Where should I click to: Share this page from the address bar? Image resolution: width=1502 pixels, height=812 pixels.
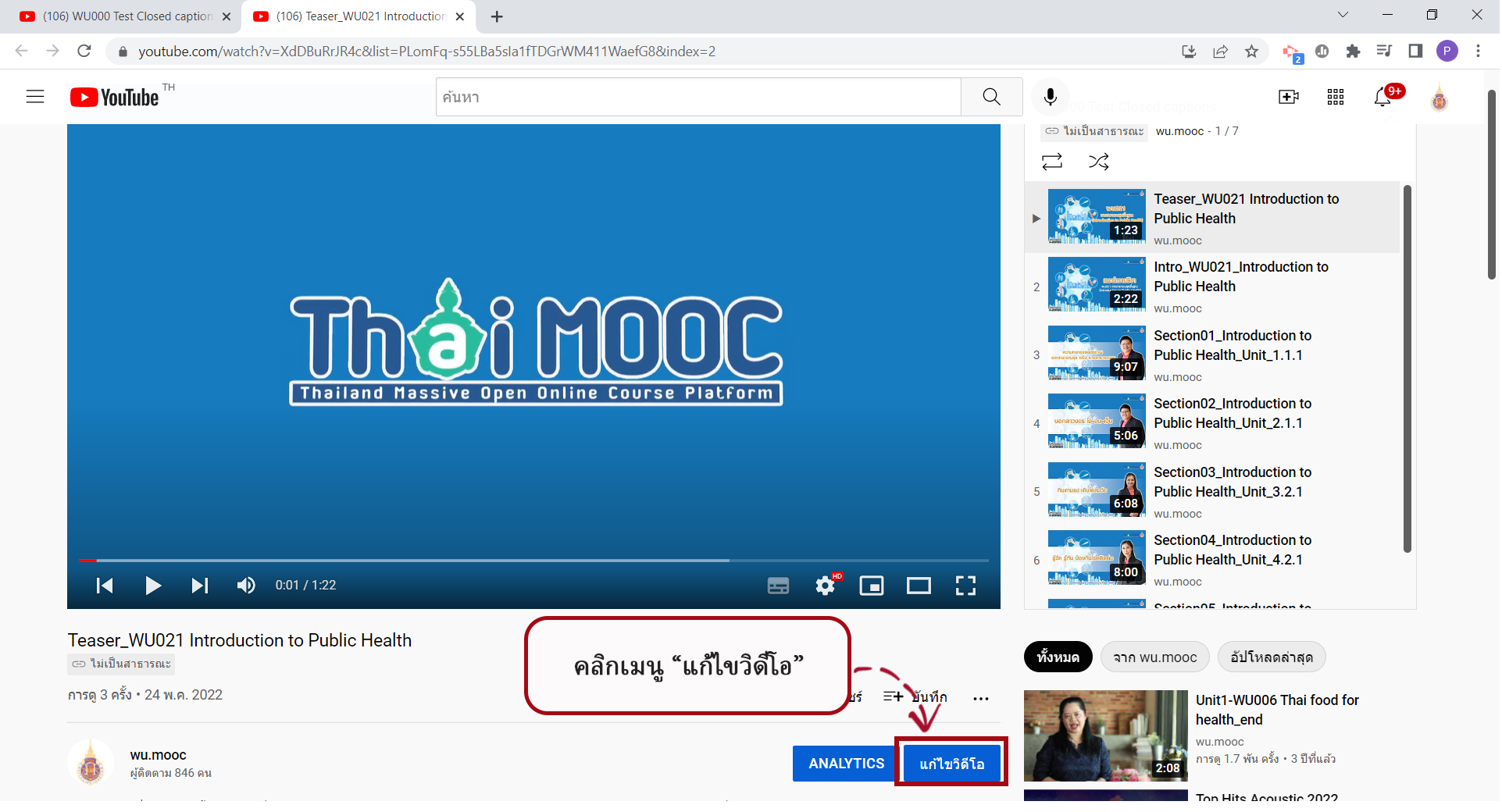pyautogui.click(x=1220, y=52)
